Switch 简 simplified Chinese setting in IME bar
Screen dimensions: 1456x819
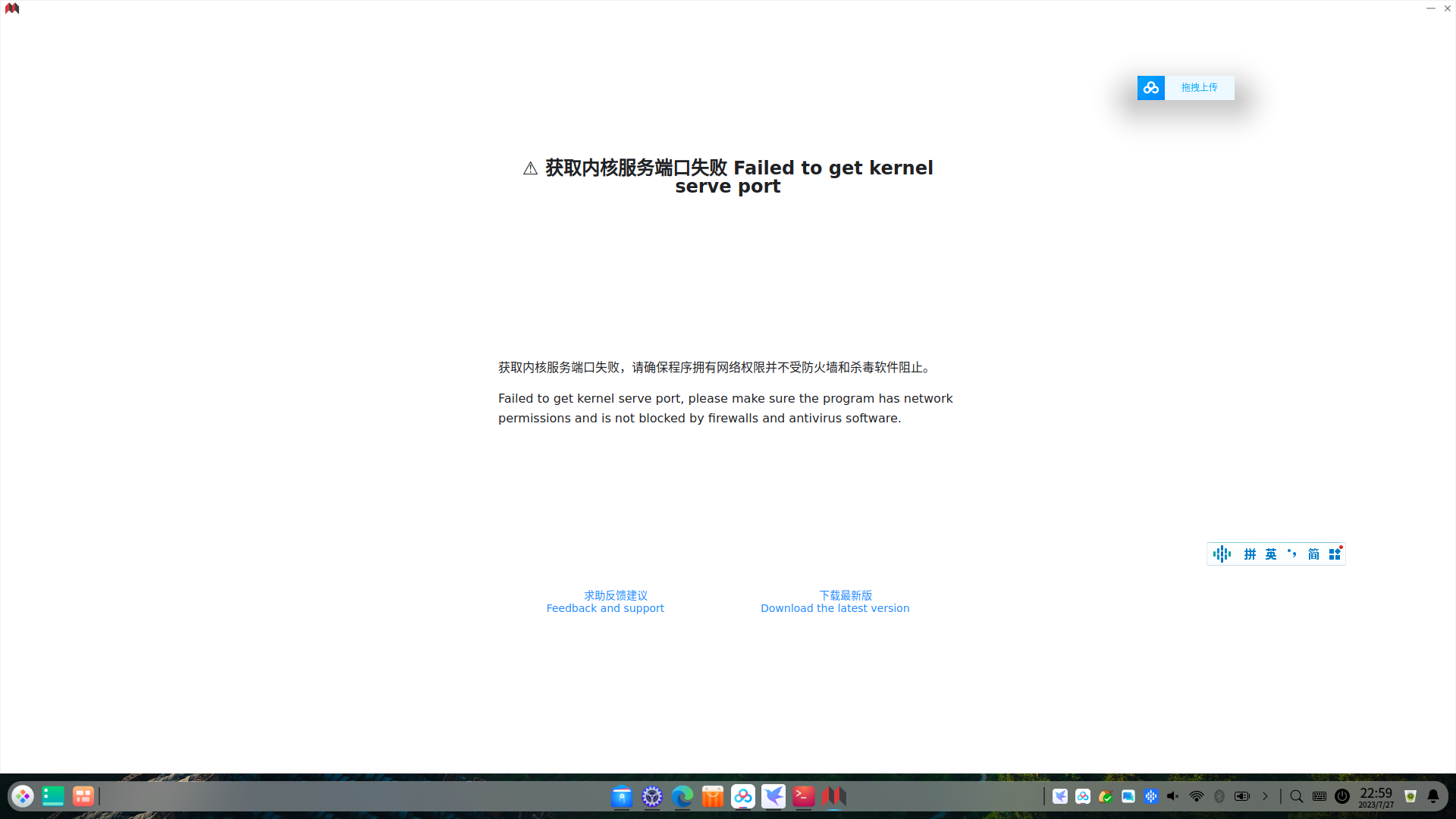(1313, 554)
